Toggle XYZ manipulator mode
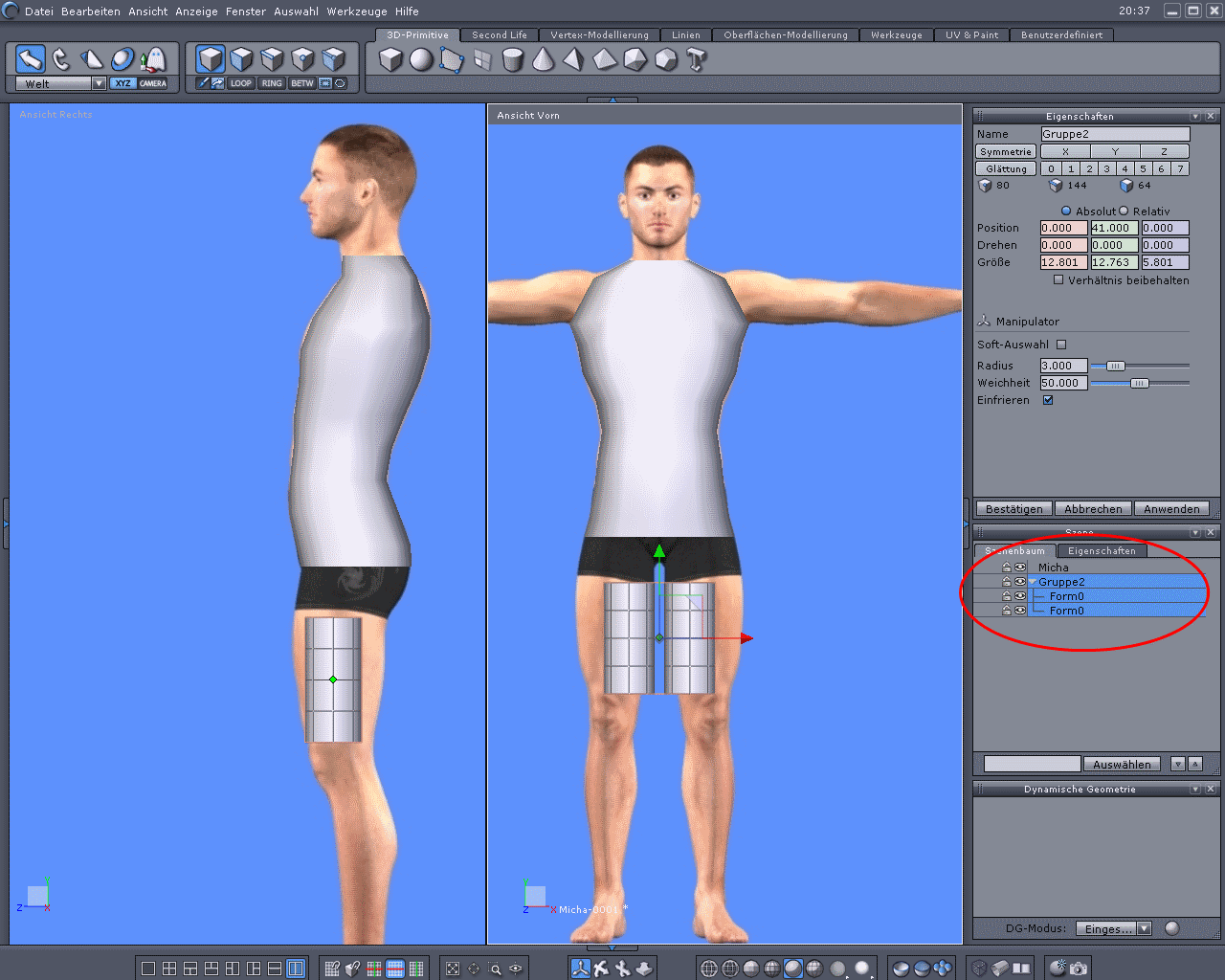 (x=122, y=83)
